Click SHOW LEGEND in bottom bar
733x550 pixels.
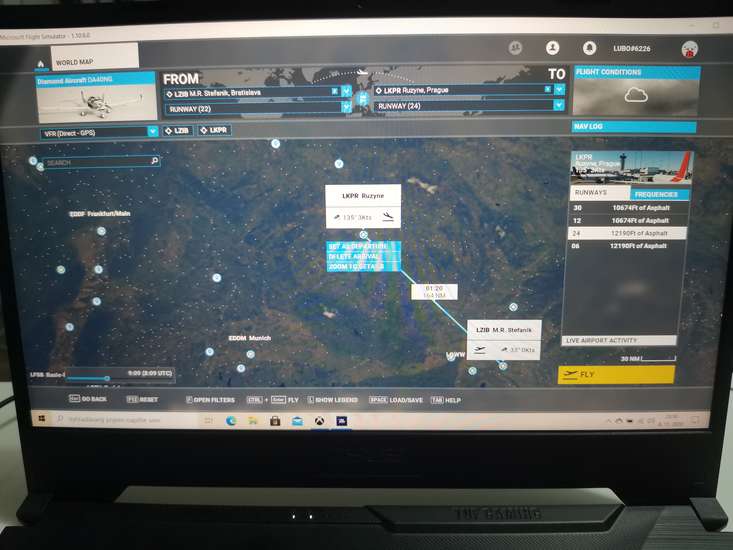pos(332,400)
